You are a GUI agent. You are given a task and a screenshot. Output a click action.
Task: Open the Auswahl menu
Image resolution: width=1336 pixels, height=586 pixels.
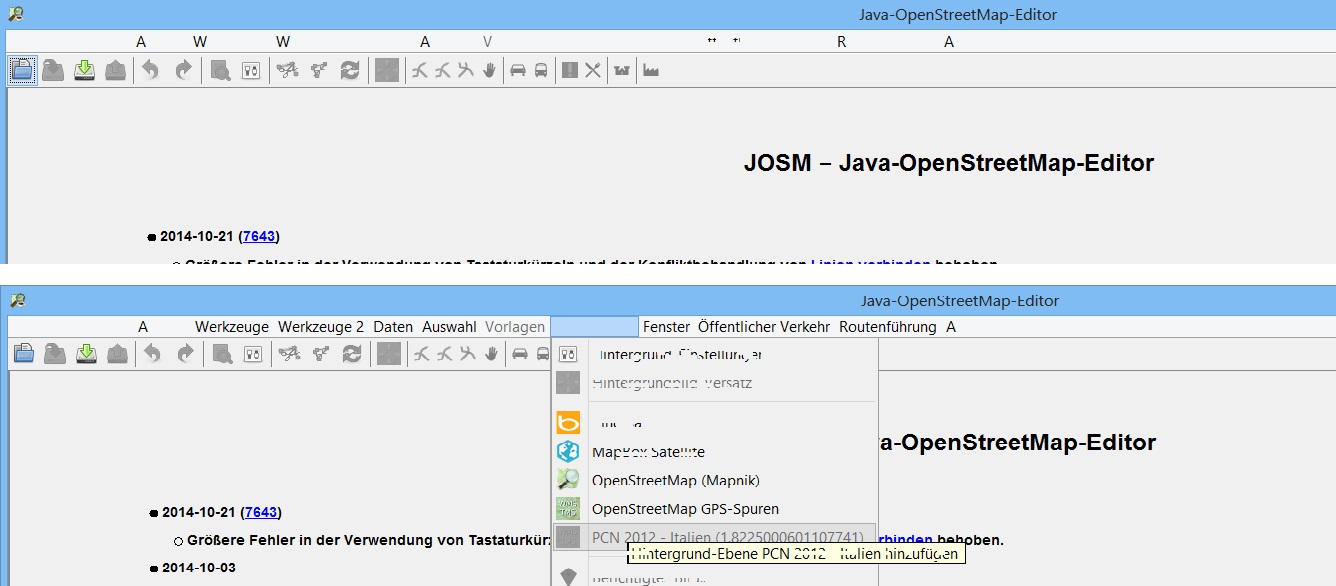[x=449, y=327]
